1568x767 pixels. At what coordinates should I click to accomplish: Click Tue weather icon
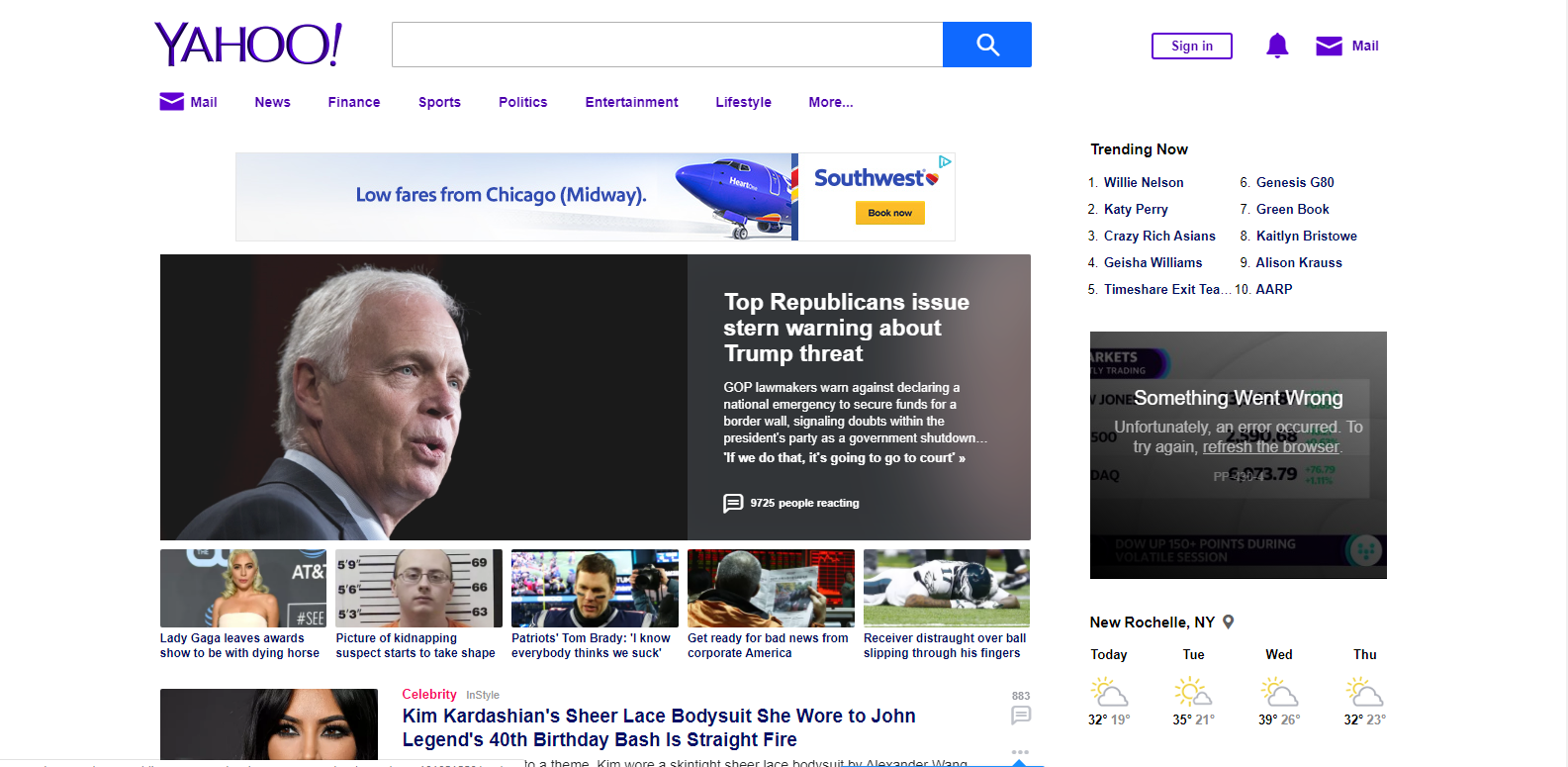1193,691
